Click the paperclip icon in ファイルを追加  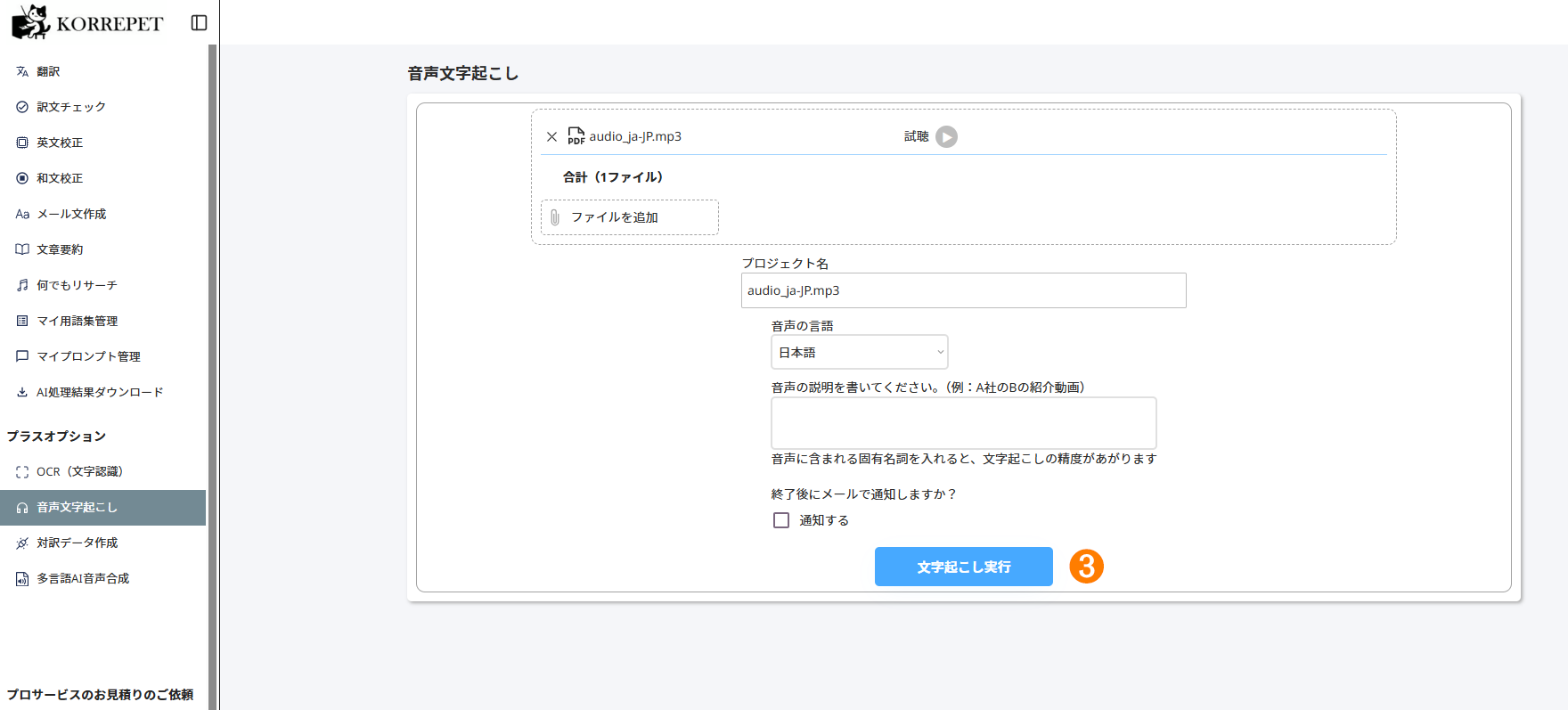(555, 217)
